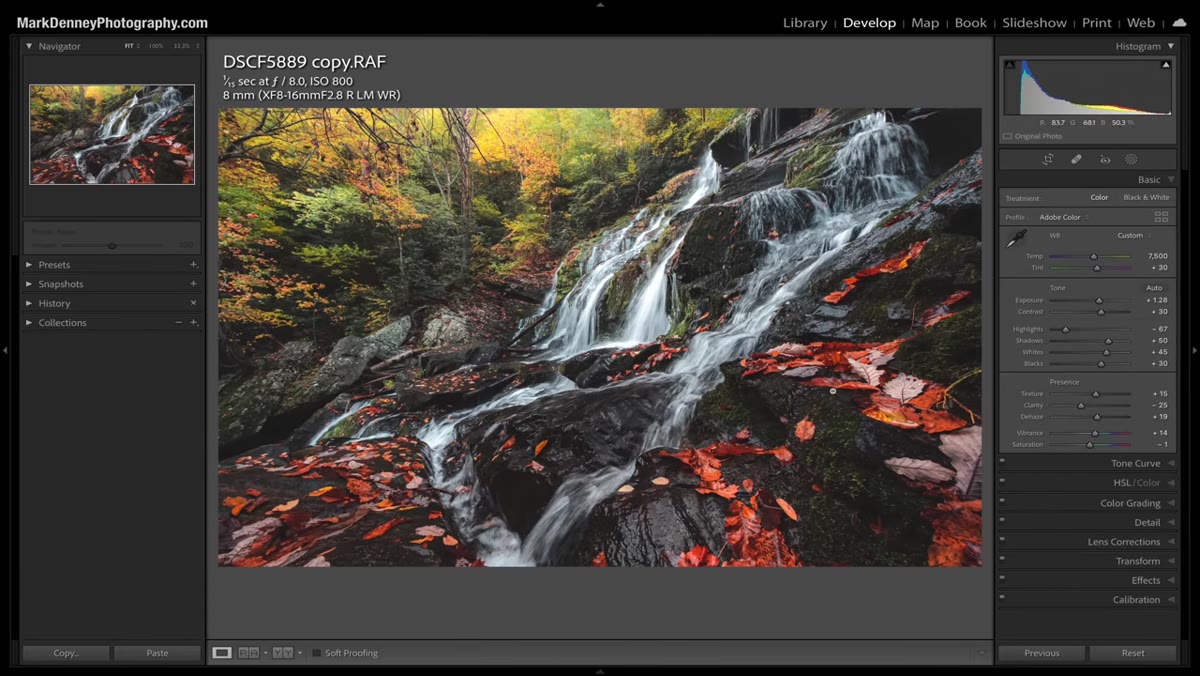Screen dimensions: 1200x676
Task: Pick the White Balance eyedropper tool
Action: click(x=1016, y=238)
